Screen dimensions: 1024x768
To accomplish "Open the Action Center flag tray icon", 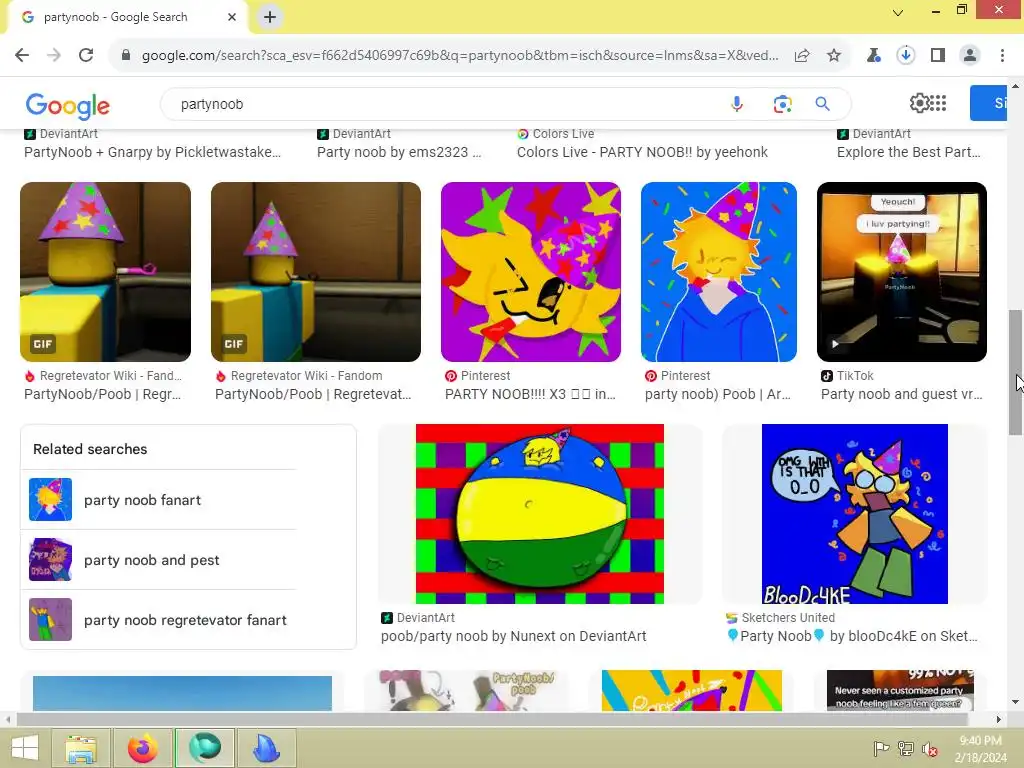I will pyautogui.click(x=881, y=749).
